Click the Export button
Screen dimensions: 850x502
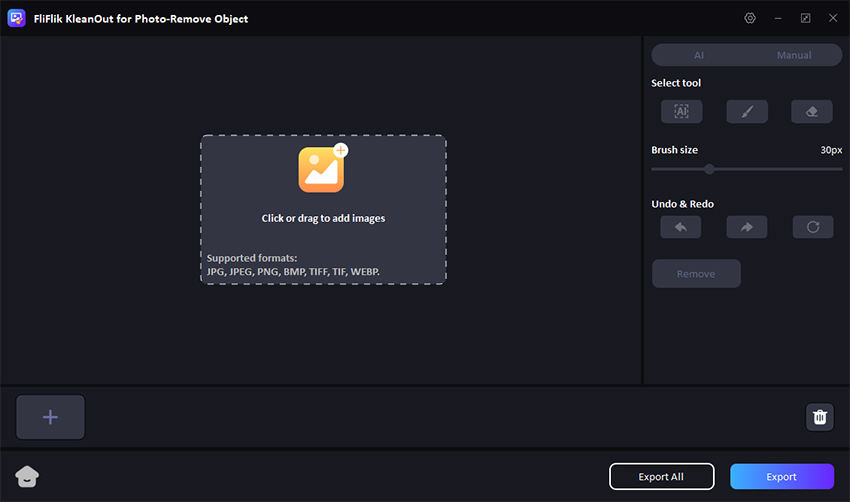781,477
